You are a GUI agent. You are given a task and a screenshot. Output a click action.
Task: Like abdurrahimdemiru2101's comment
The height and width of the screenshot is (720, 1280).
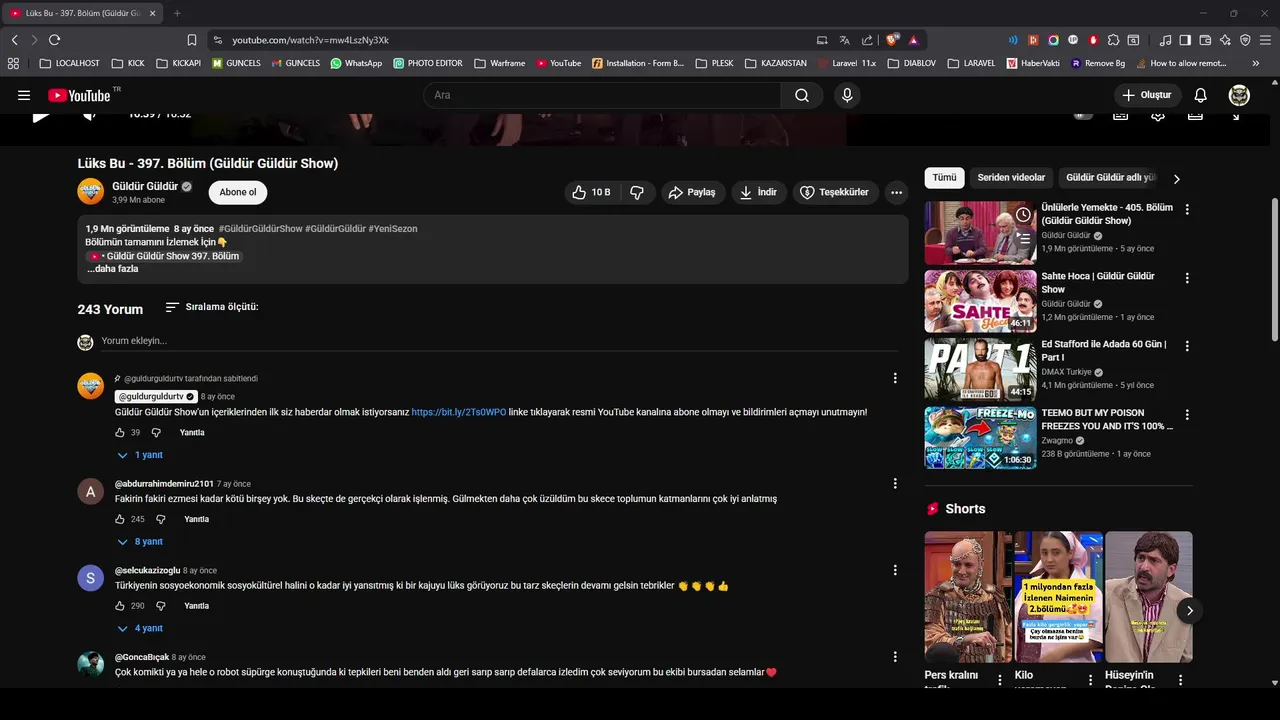(x=120, y=519)
